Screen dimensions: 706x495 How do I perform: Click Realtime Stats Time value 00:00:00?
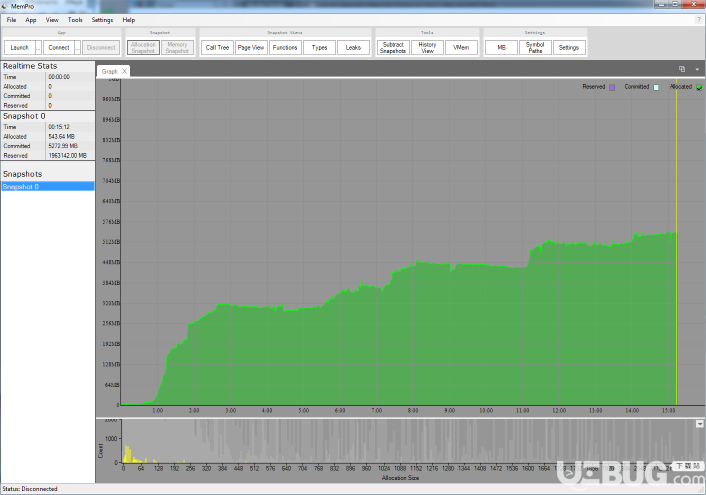pos(59,77)
